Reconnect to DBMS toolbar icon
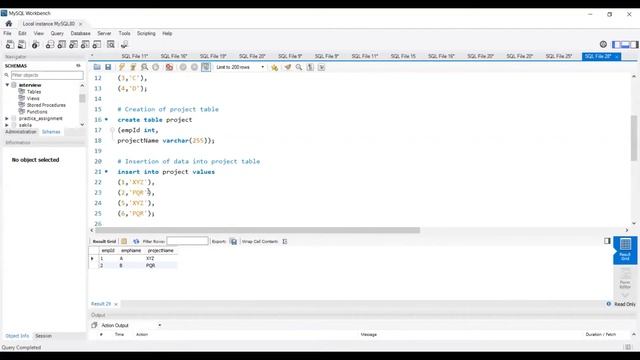The image size is (640, 360). pyautogui.click(x=124, y=44)
